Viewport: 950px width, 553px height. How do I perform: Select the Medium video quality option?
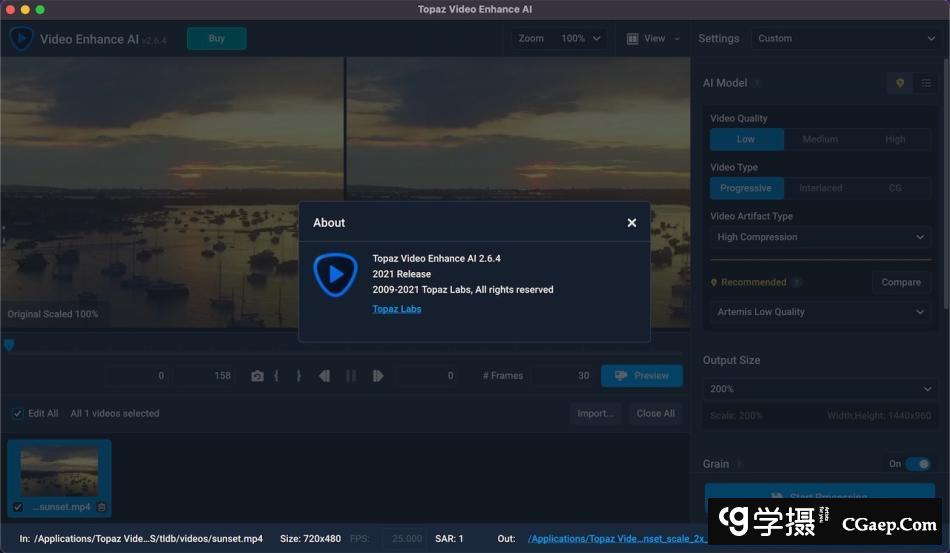click(x=820, y=139)
